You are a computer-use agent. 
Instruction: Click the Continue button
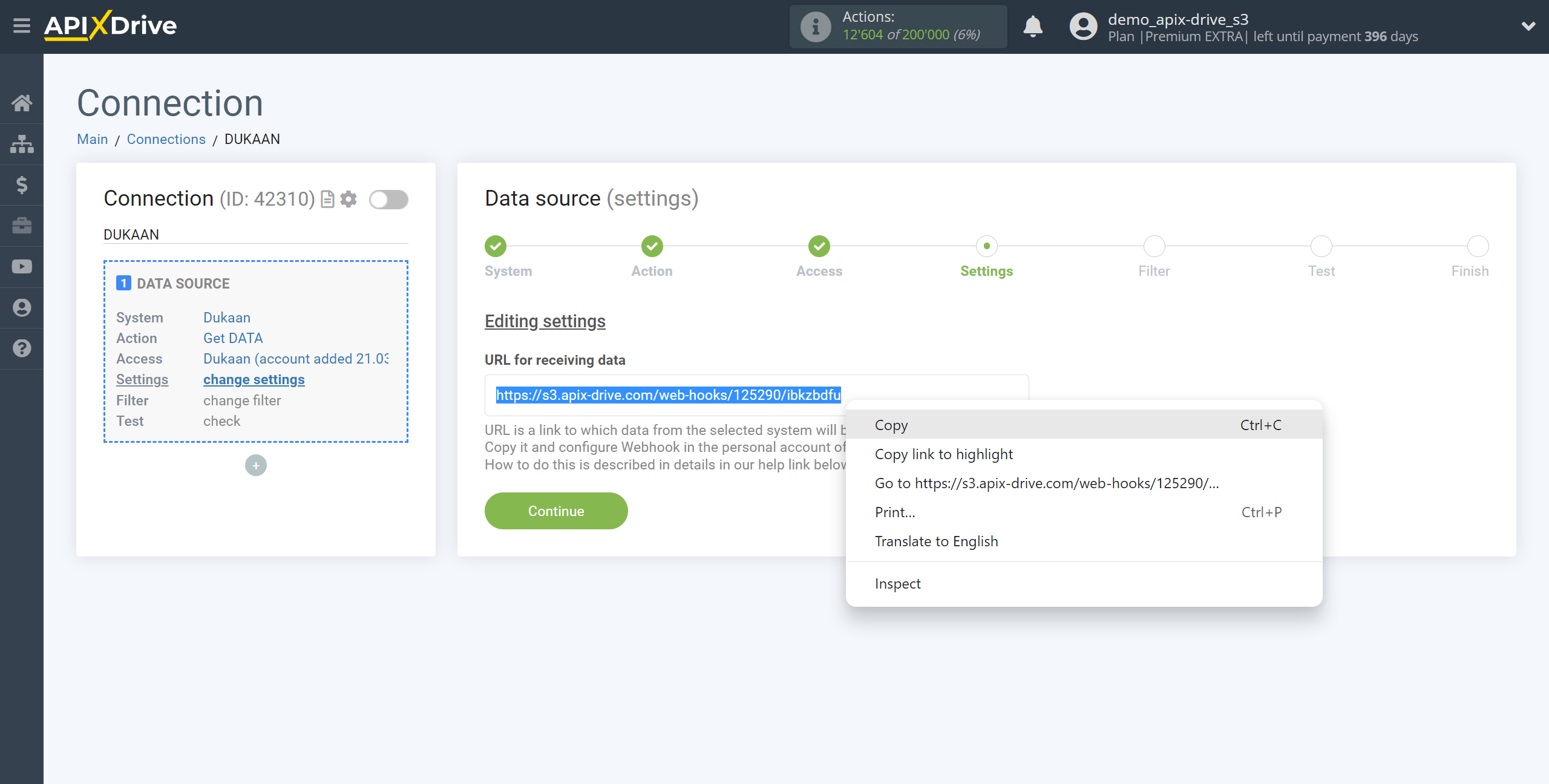[556, 511]
